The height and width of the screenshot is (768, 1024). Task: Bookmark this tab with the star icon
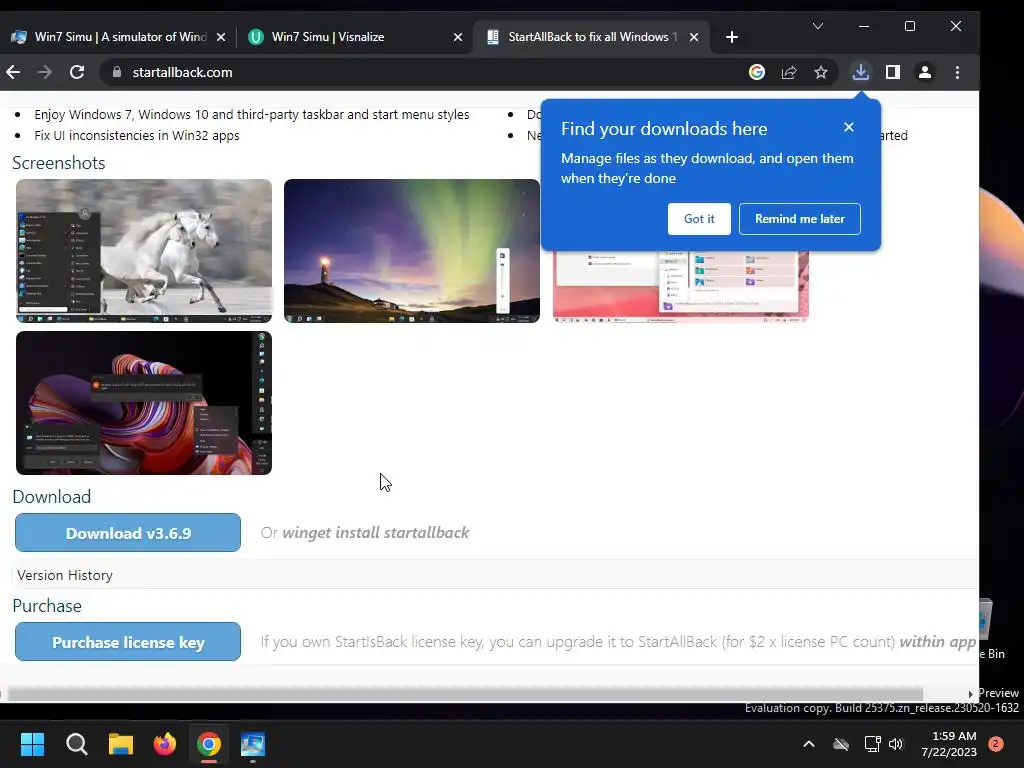[x=821, y=72]
